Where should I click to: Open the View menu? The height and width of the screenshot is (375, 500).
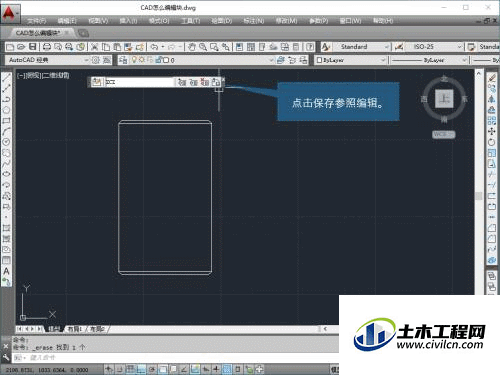pyautogui.click(x=98, y=21)
